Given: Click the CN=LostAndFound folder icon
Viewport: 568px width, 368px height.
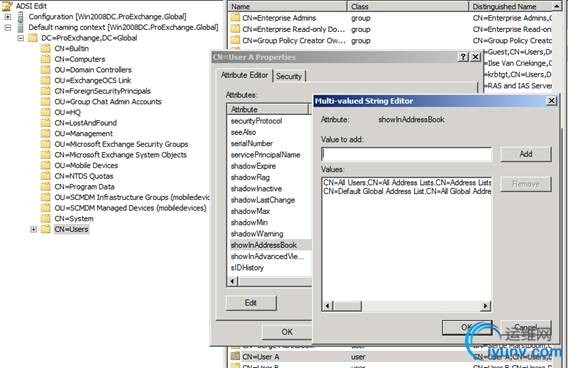Looking at the screenshot, I should [46, 123].
